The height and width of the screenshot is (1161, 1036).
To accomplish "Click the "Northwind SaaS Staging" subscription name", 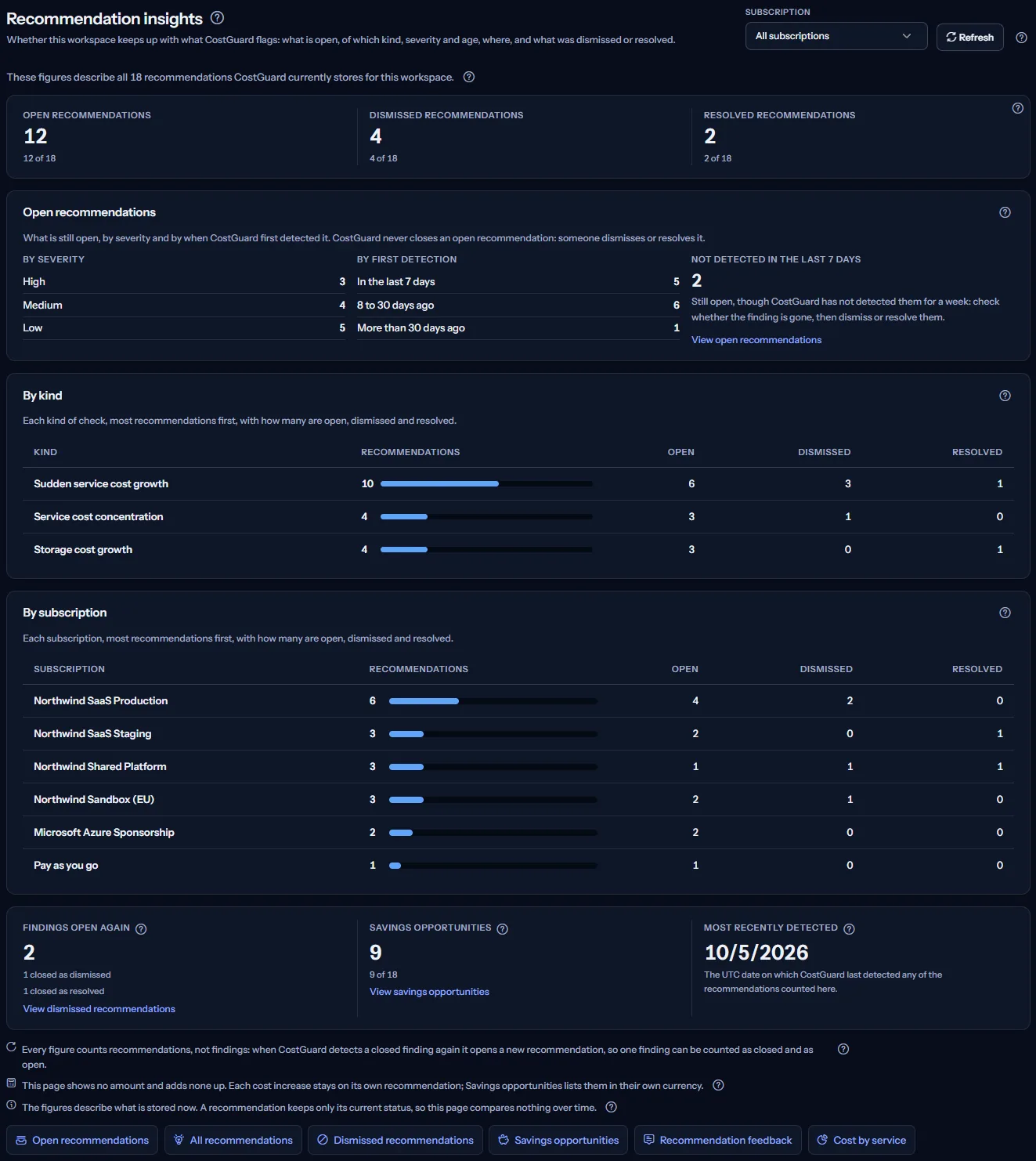I will click(92, 734).
